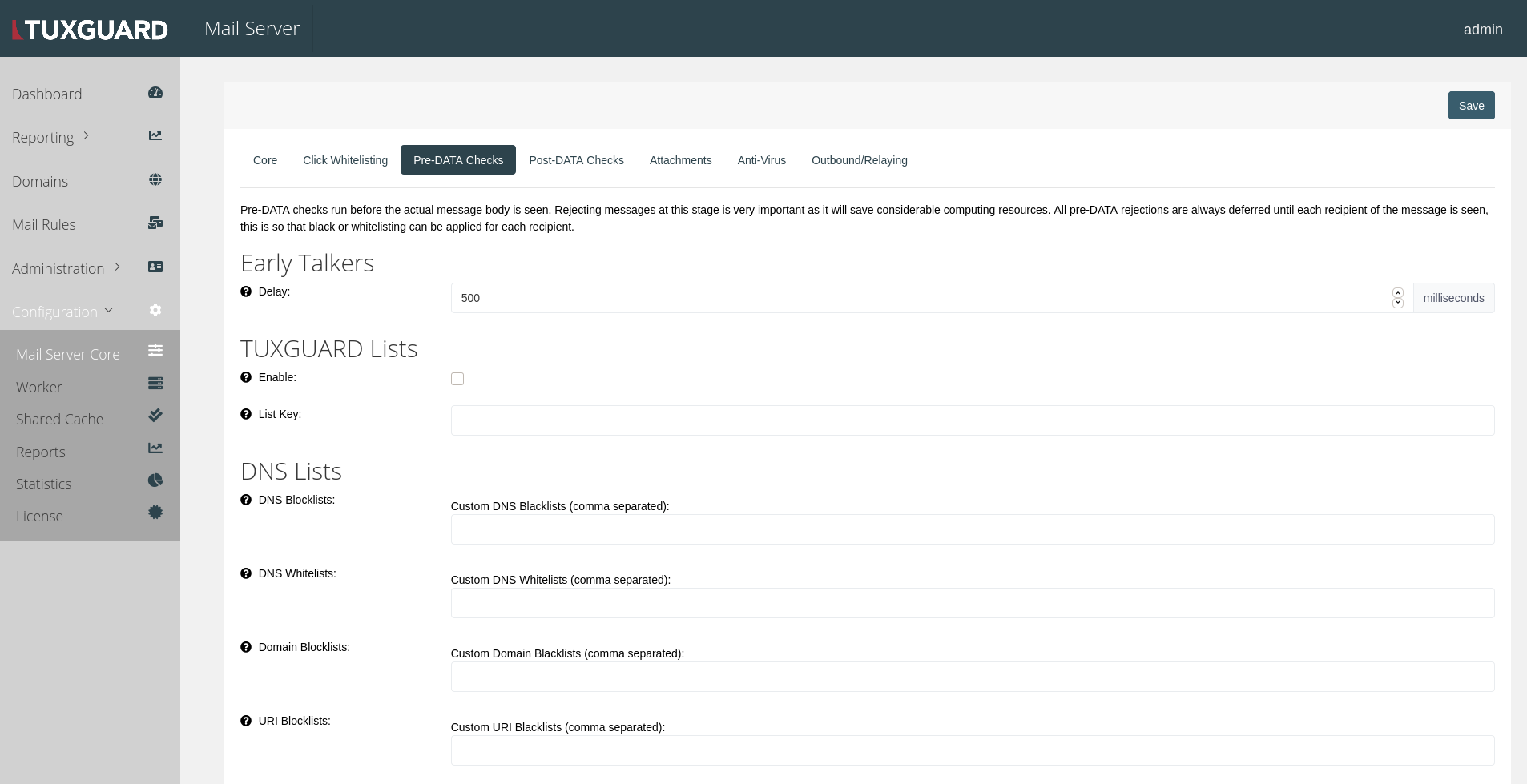Click the Mail Server Core sliders icon
This screenshot has height=784, width=1527.
tap(155, 350)
